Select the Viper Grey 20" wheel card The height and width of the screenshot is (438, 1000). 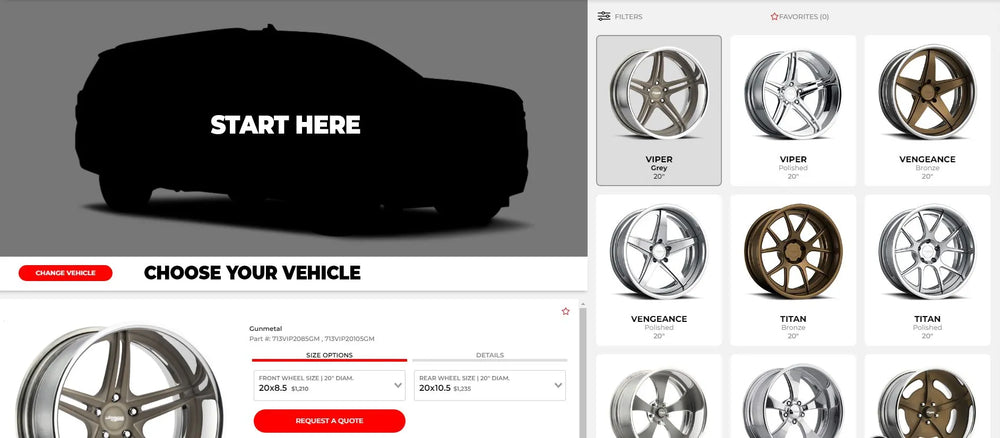tap(659, 110)
